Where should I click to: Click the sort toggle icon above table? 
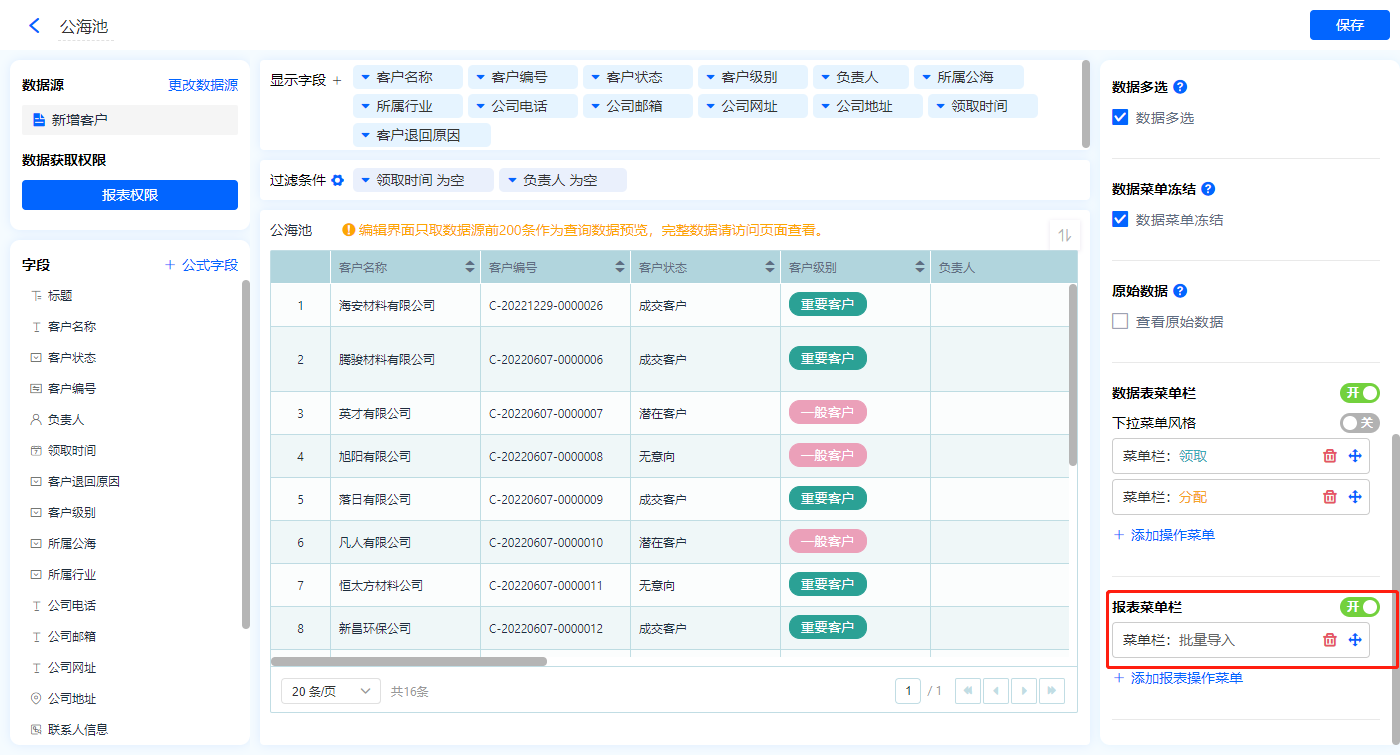[x=1064, y=235]
